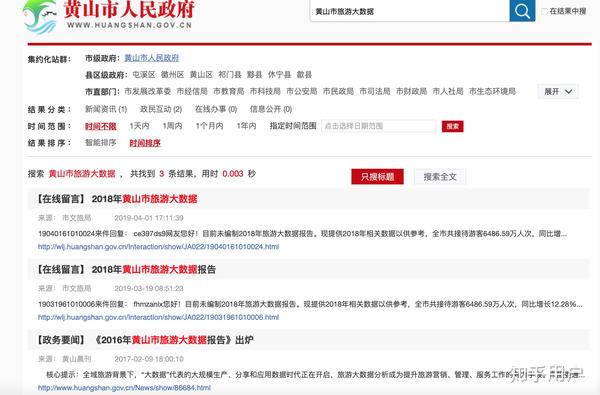Click the result count 3

(161, 174)
